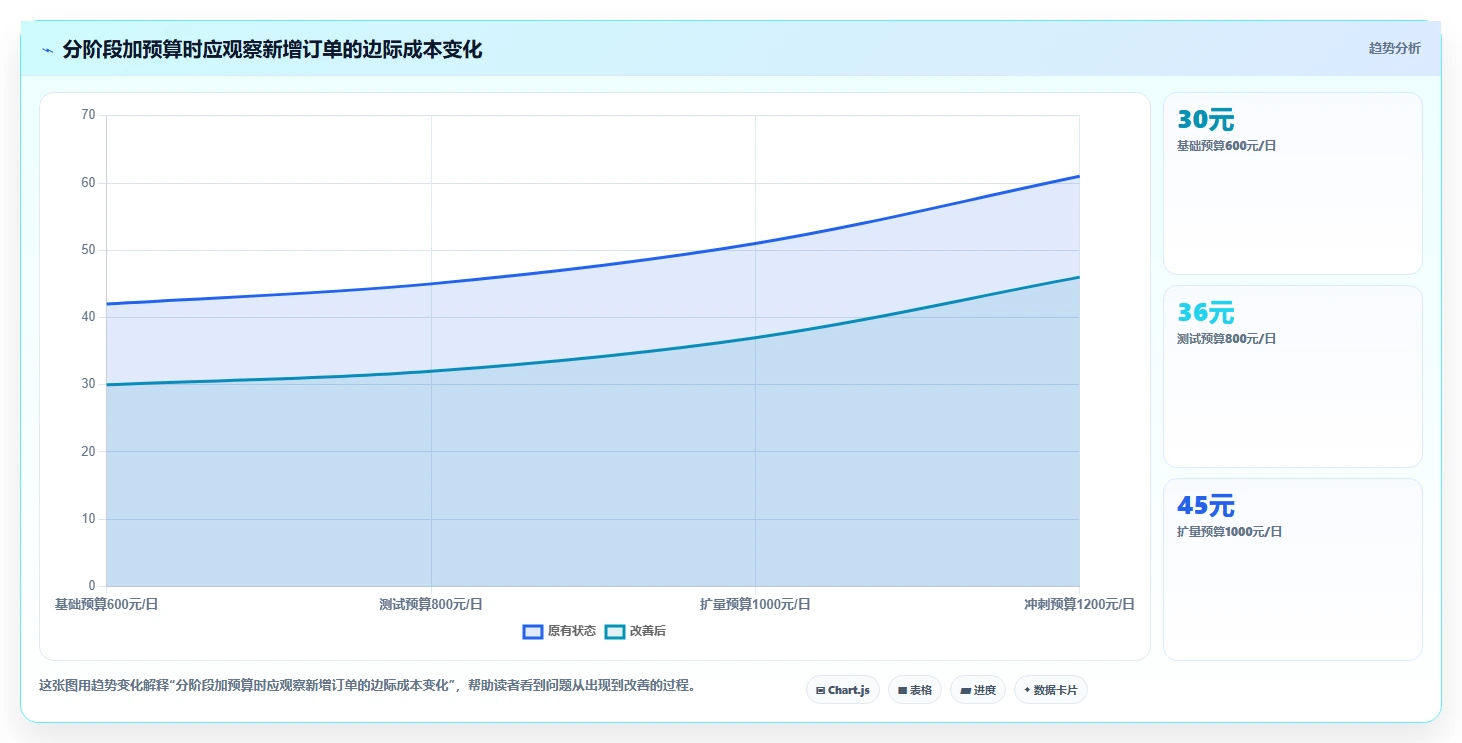Click the 36元 value card
The width and height of the screenshot is (1462, 743).
(1293, 376)
